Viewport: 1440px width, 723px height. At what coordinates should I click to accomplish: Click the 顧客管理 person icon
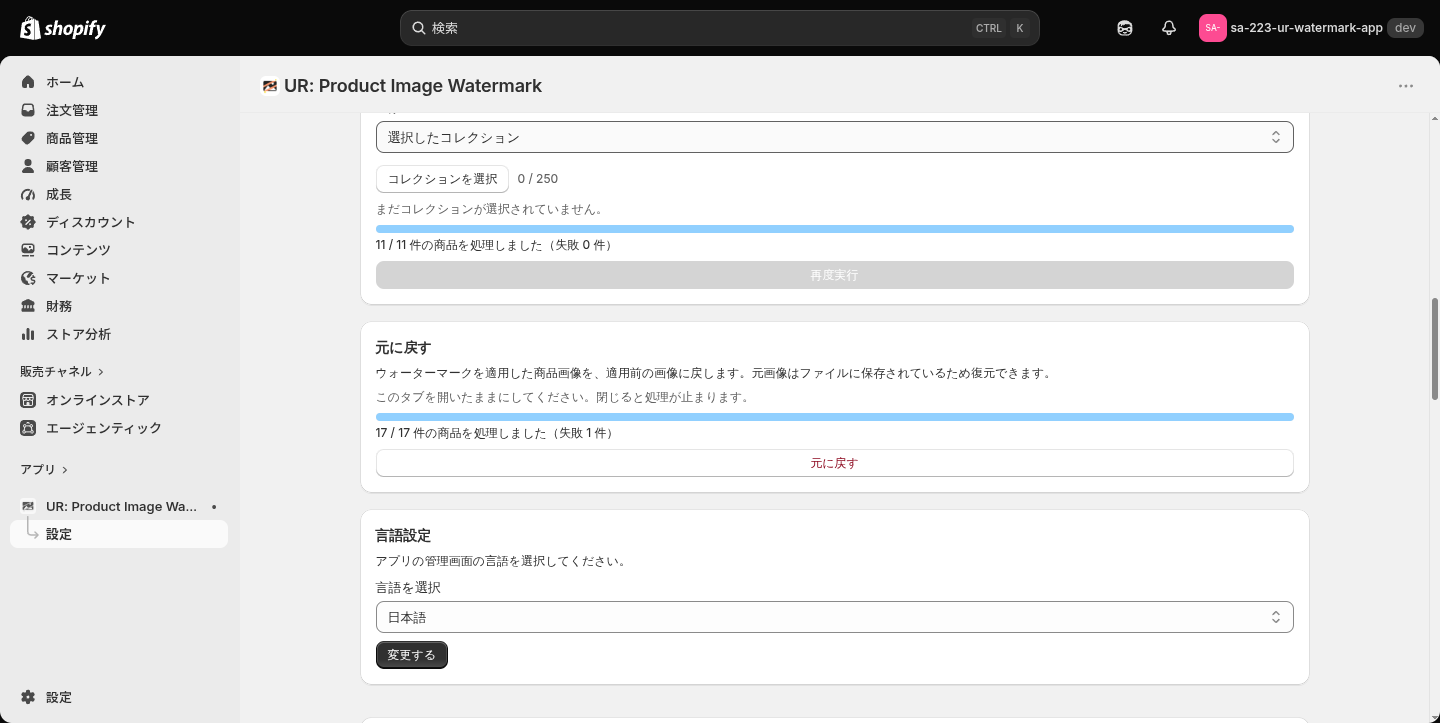[28, 166]
